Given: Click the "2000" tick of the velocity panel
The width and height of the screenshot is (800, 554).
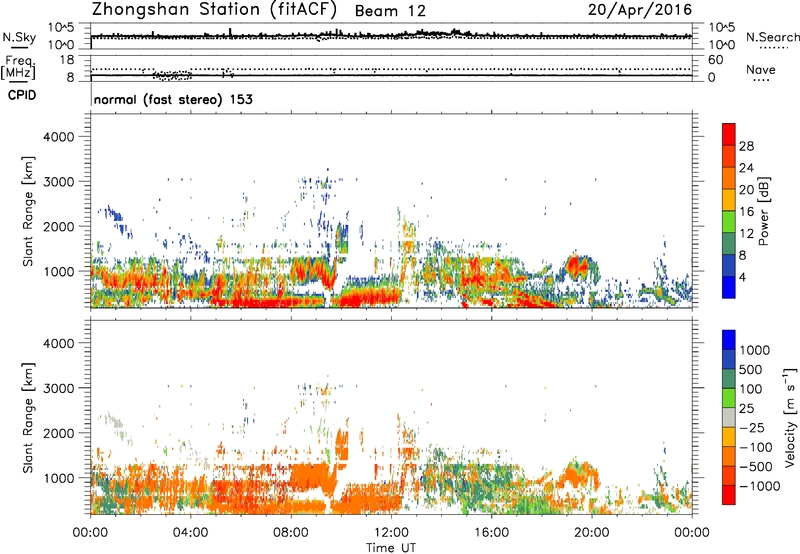Looking at the screenshot, I should point(58,433).
